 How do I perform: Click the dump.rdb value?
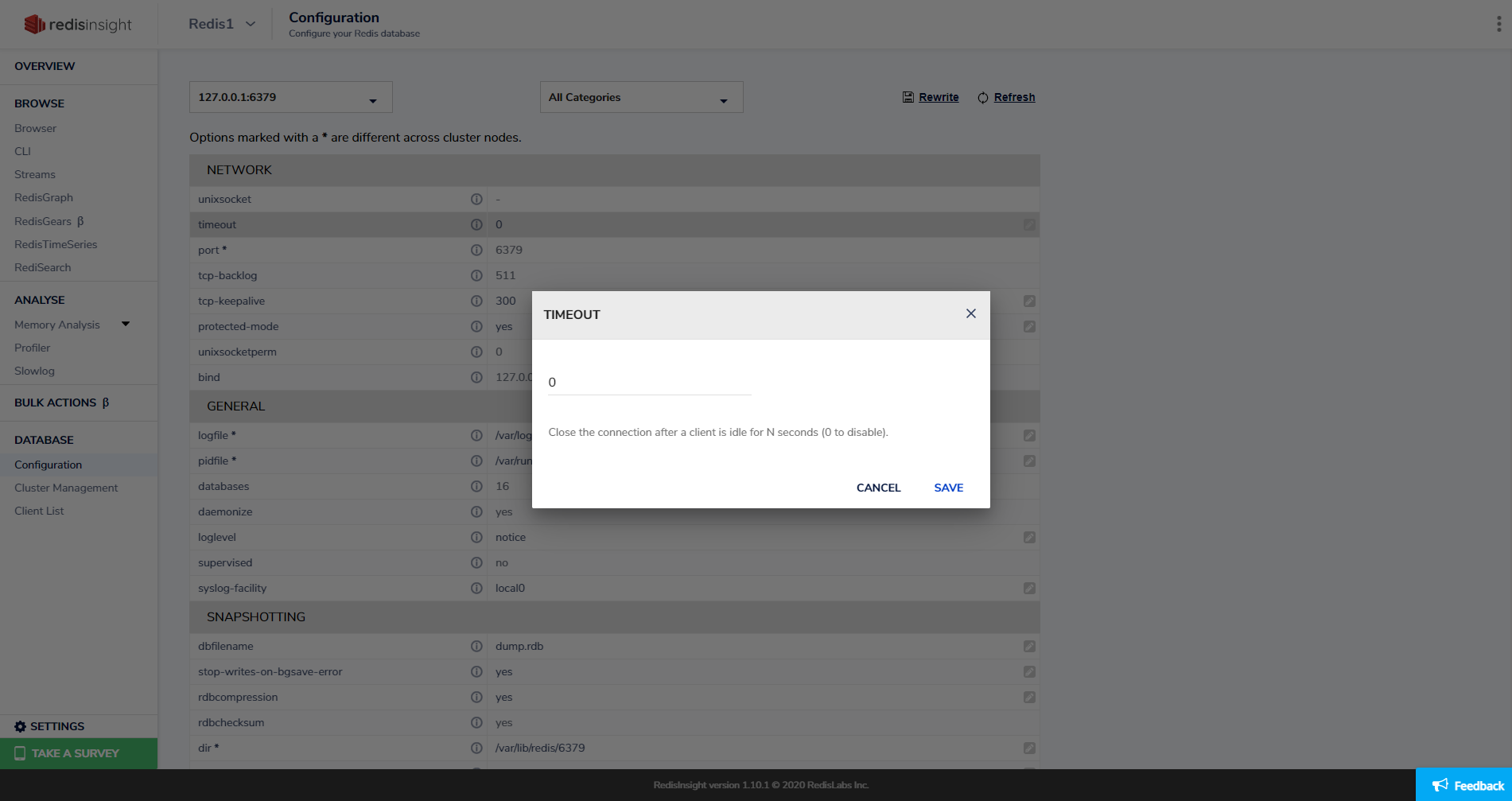519,646
